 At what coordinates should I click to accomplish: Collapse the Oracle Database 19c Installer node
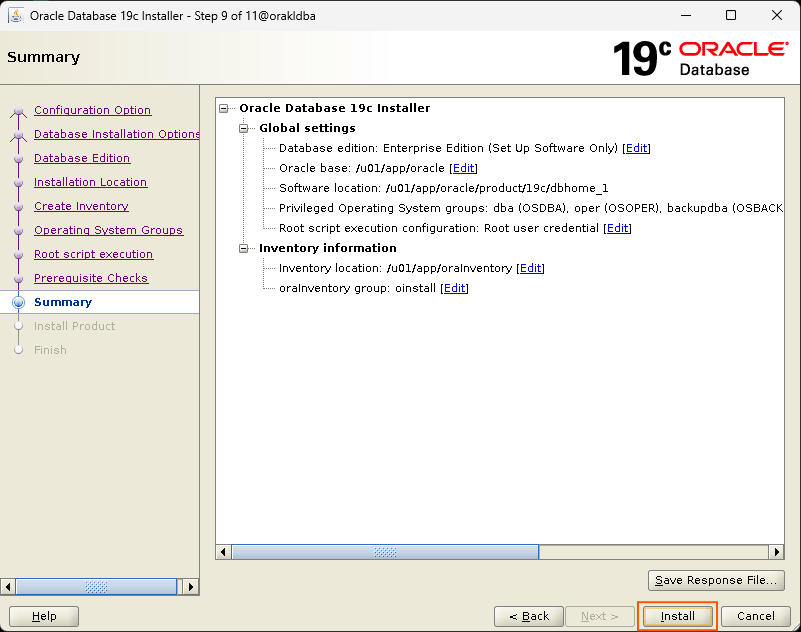[x=224, y=108]
